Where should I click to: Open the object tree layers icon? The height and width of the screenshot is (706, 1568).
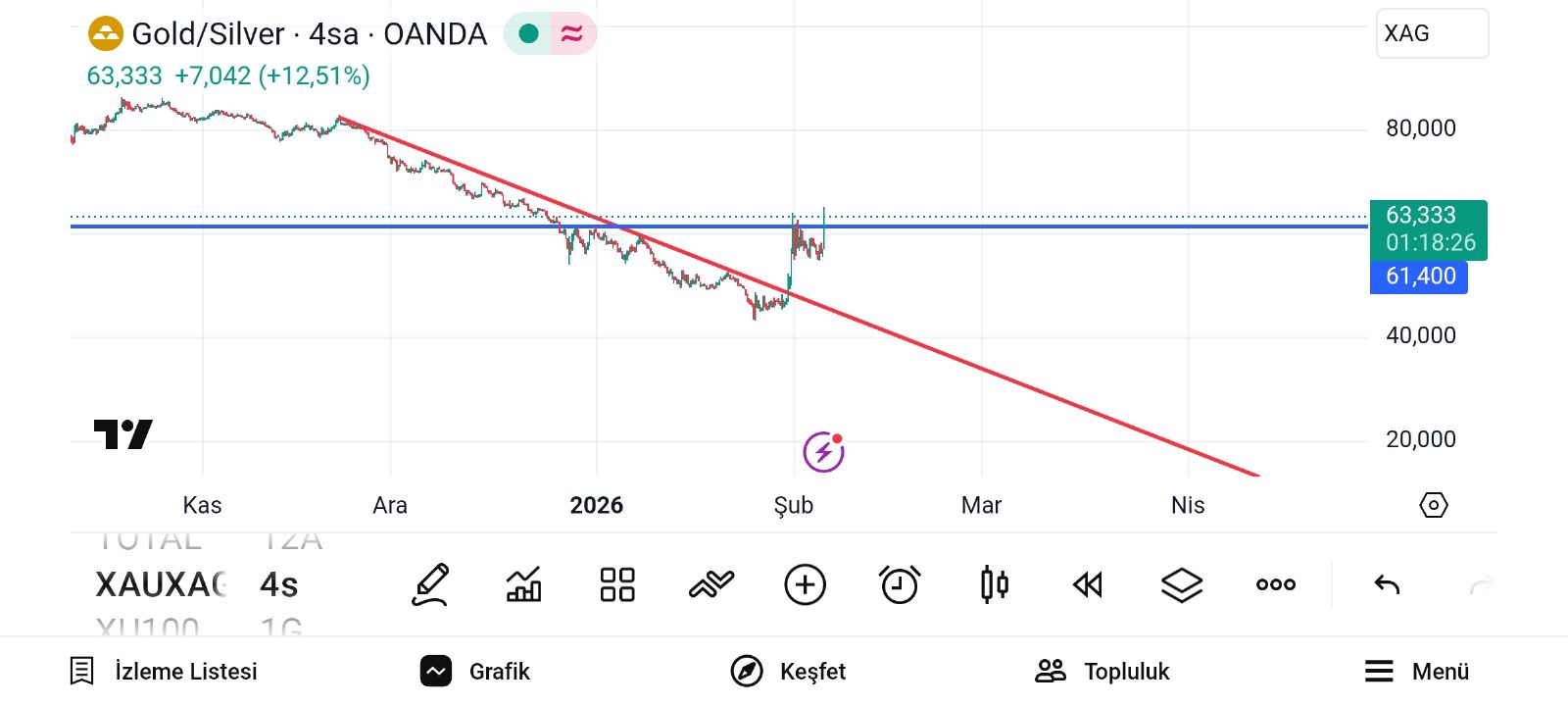[1182, 585]
